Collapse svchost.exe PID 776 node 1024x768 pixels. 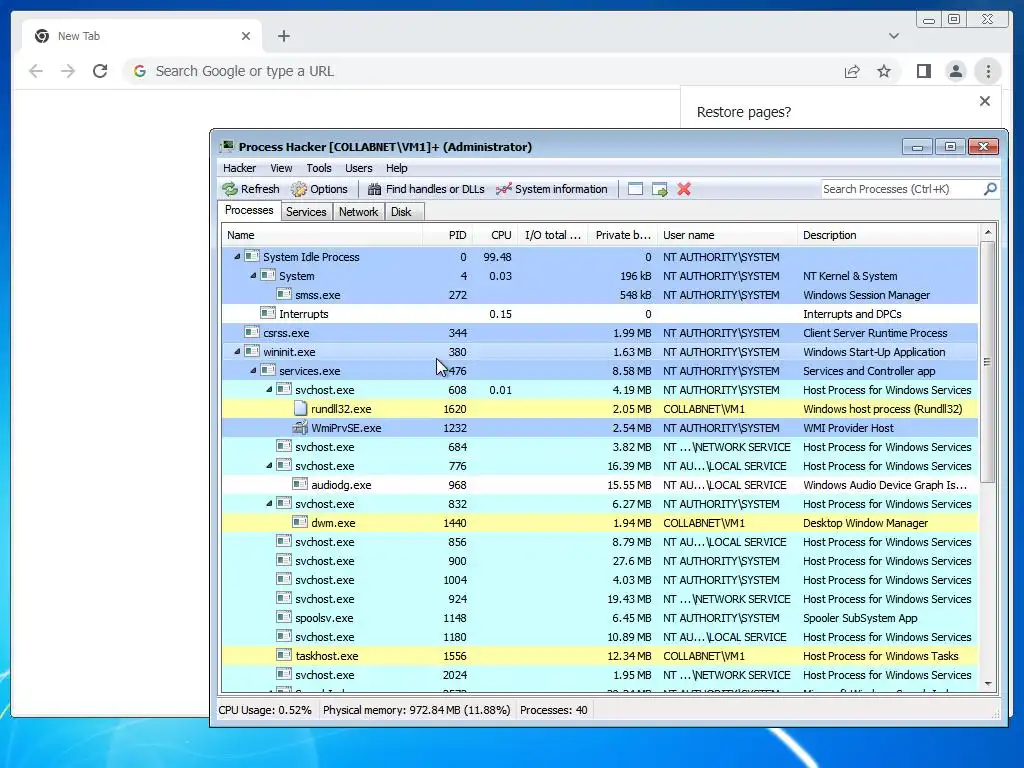click(269, 466)
